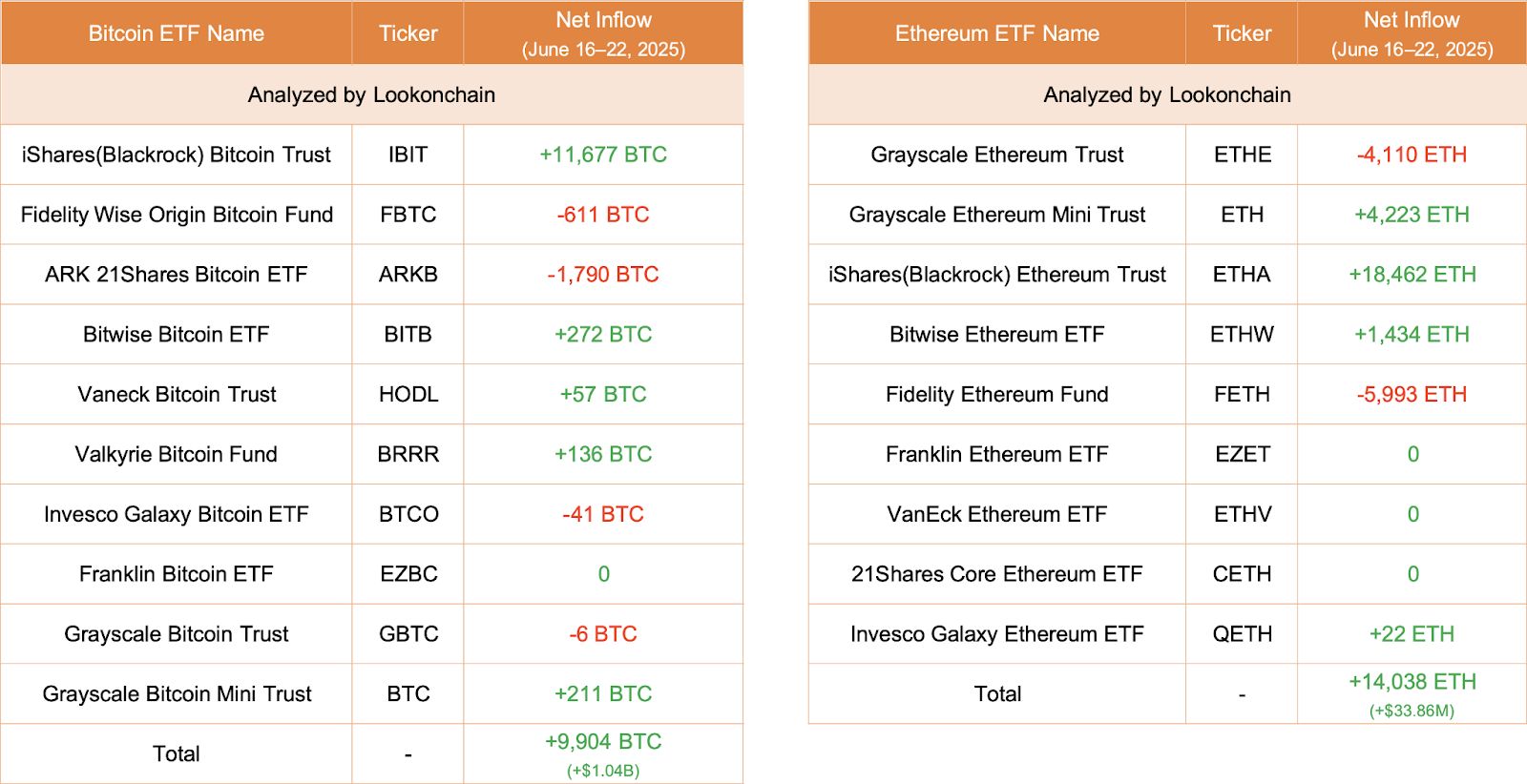Click the +11,677 BTC inflow value
1527x784 pixels.
(603, 155)
